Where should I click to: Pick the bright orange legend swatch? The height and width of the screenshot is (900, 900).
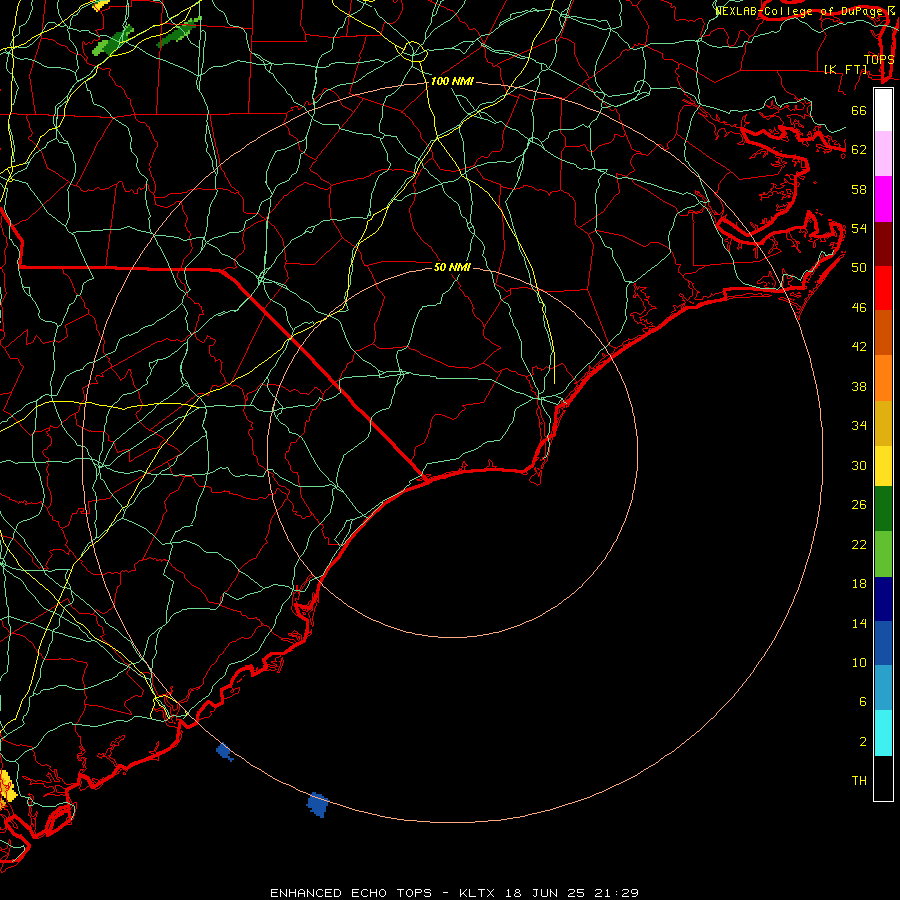point(883,378)
